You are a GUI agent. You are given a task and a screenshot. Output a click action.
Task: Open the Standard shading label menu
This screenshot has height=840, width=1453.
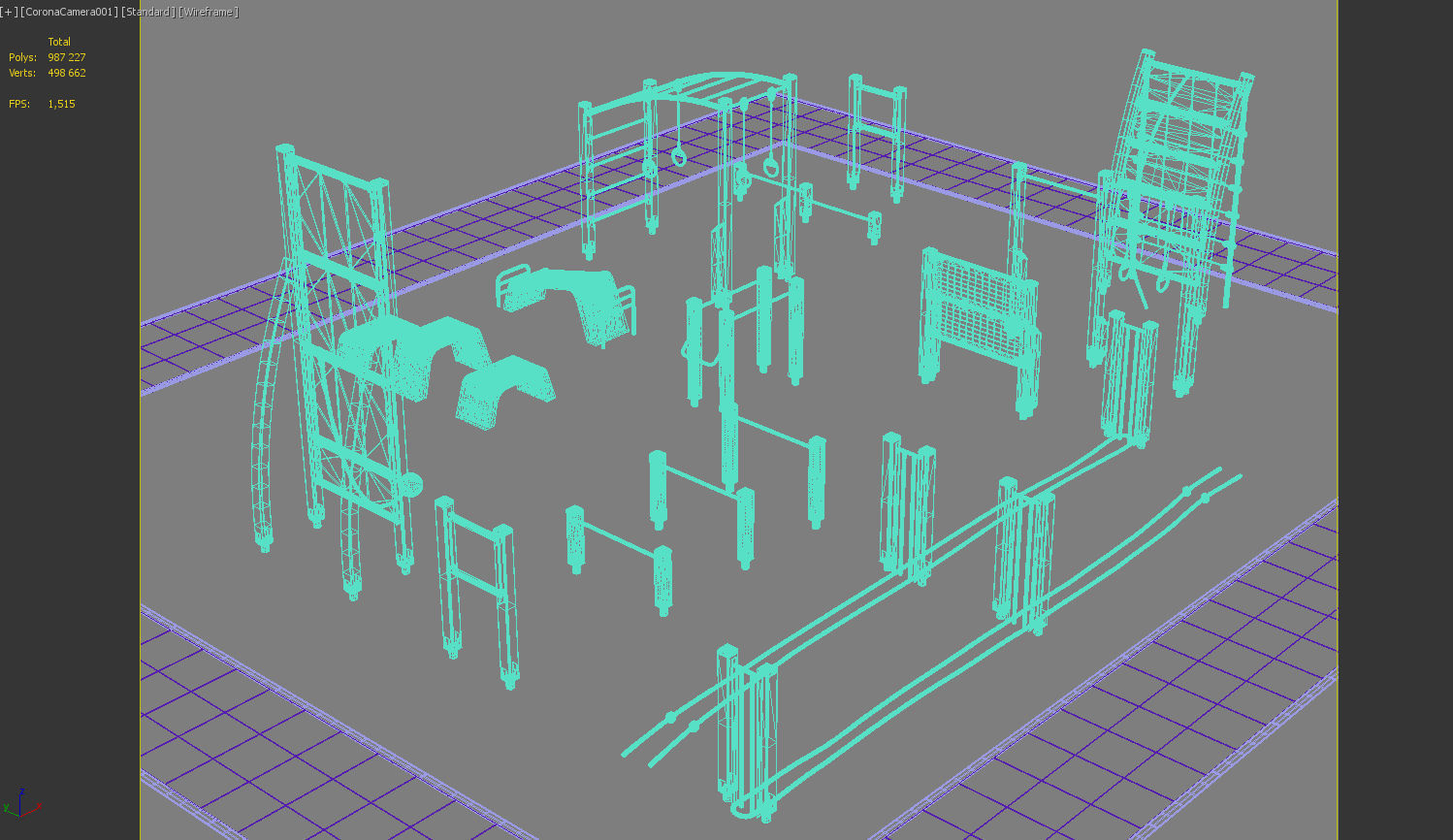[148, 12]
